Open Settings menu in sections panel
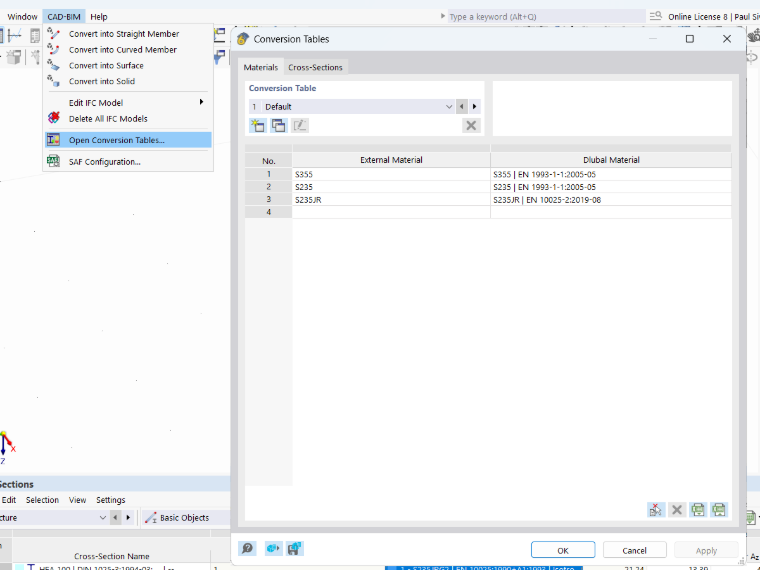Viewport: 760px width, 570px height. pos(111,500)
